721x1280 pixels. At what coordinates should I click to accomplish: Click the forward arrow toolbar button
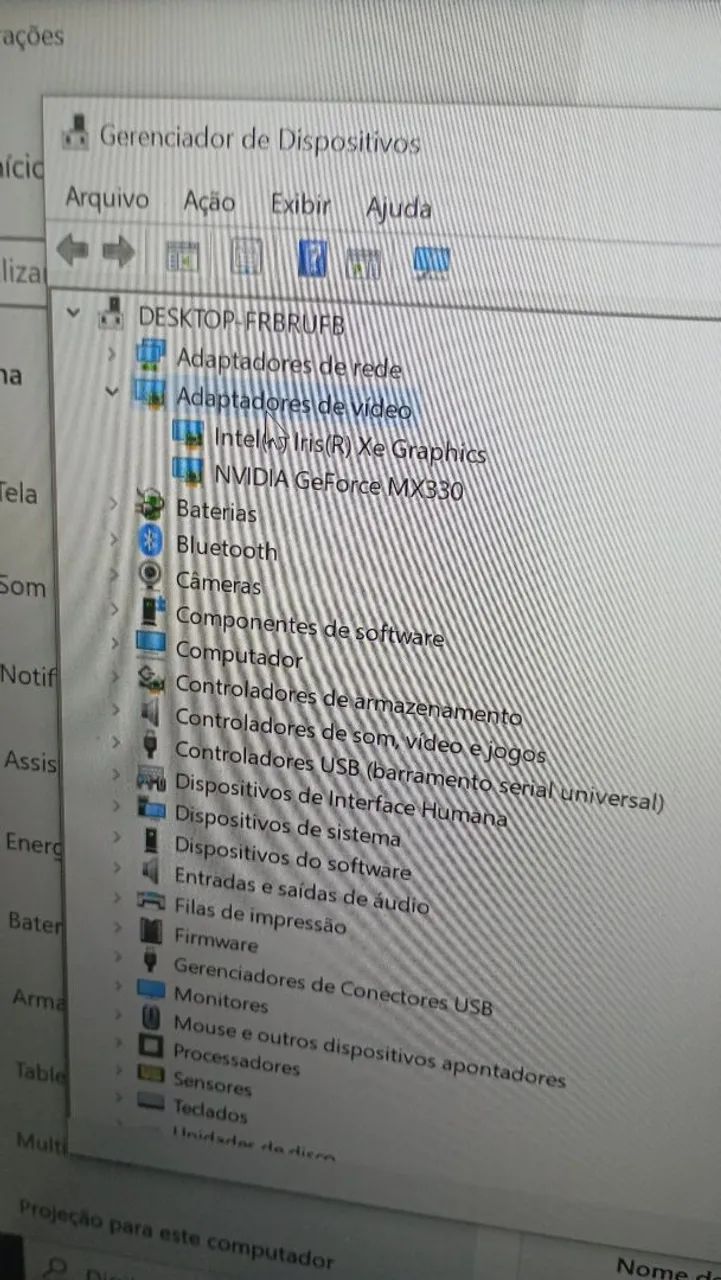(x=118, y=251)
